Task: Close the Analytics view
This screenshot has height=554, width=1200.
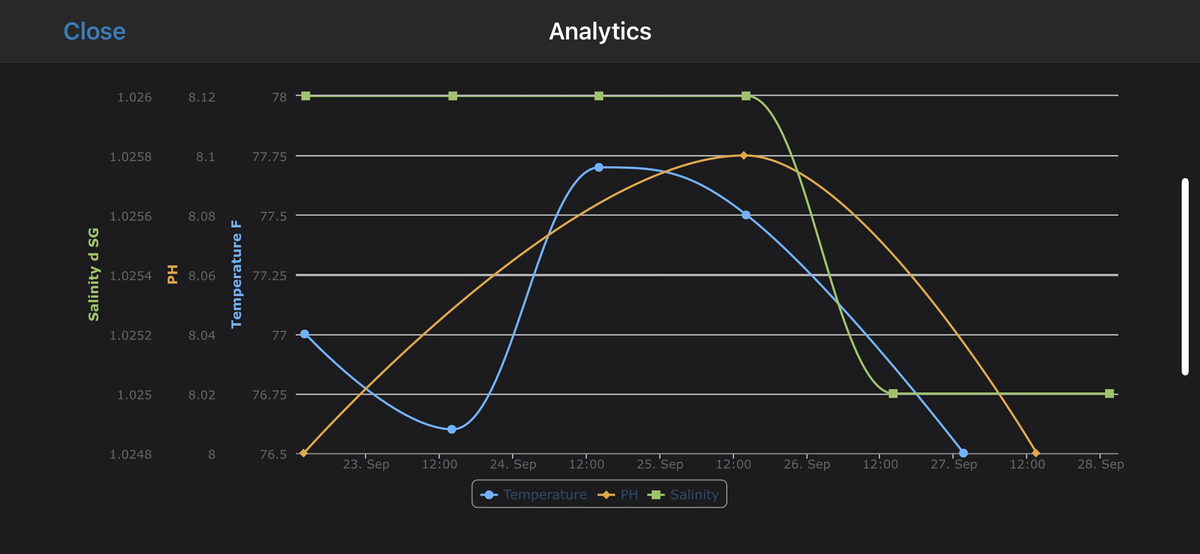Action: (94, 31)
